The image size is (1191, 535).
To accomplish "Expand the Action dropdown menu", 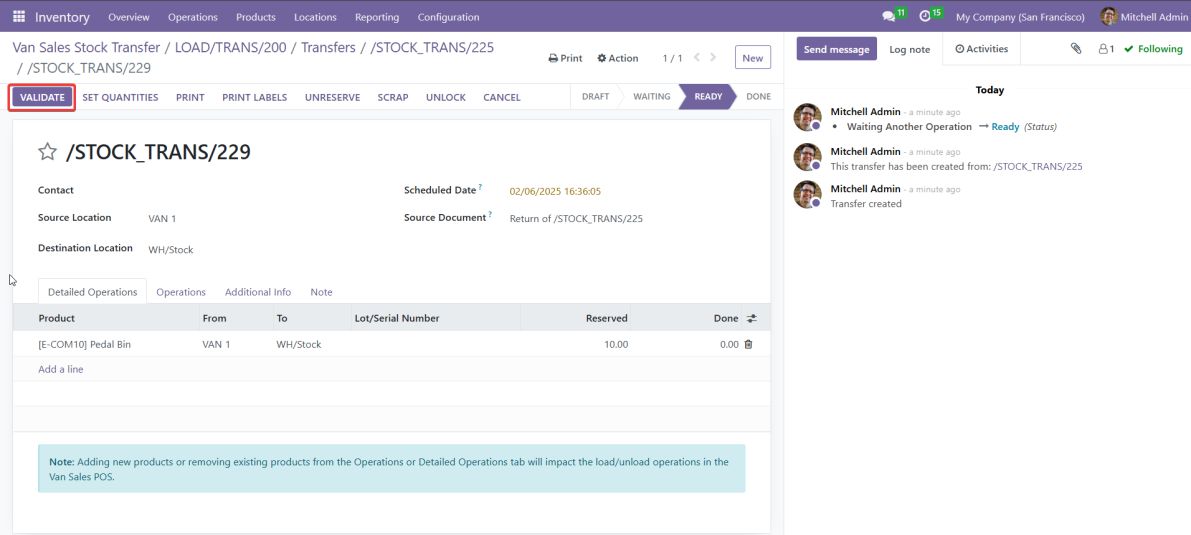I will pos(617,58).
